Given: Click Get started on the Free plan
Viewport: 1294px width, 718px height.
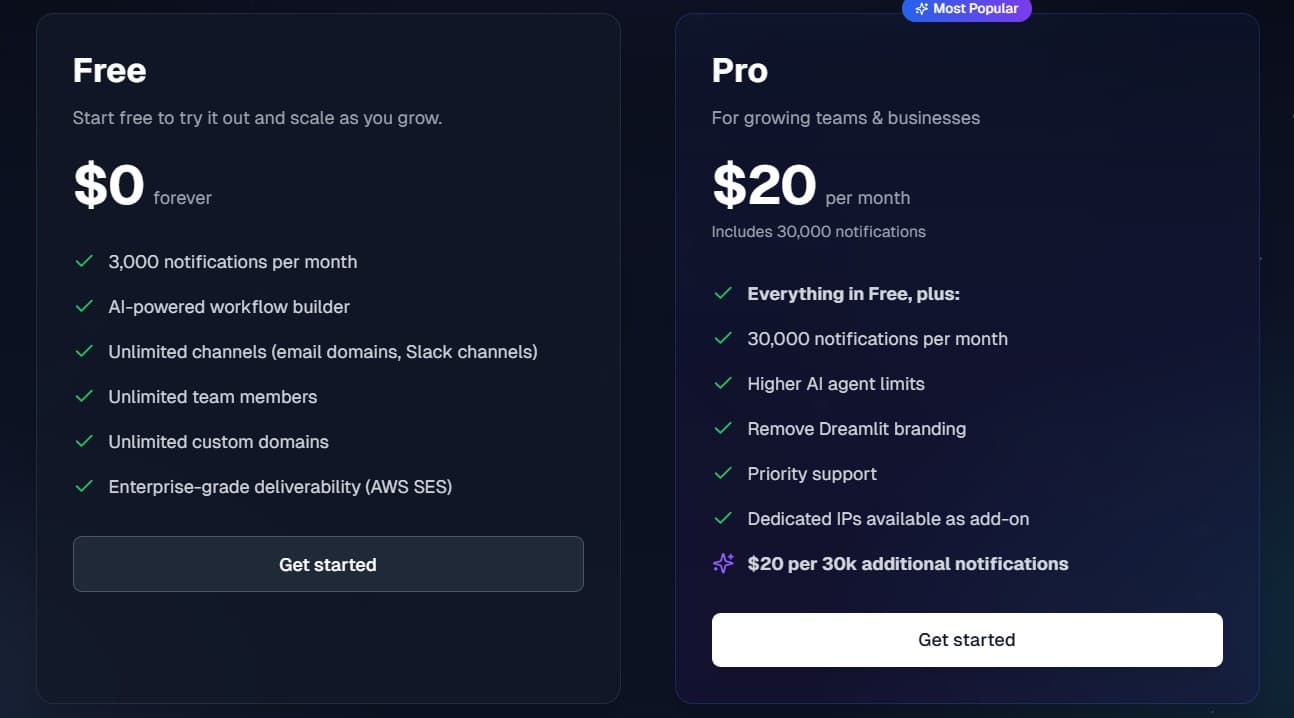Looking at the screenshot, I should [x=328, y=564].
